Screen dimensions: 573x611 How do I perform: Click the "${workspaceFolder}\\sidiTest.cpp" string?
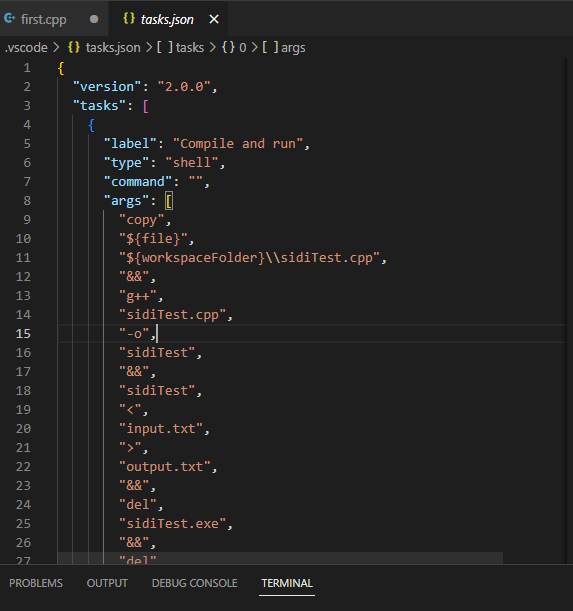click(249, 258)
